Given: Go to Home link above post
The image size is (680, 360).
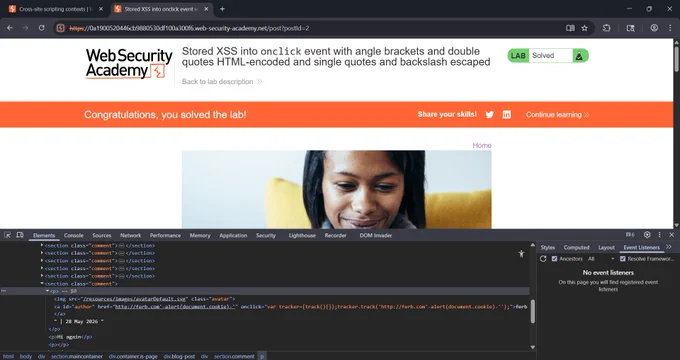Looking at the screenshot, I should (482, 145).
